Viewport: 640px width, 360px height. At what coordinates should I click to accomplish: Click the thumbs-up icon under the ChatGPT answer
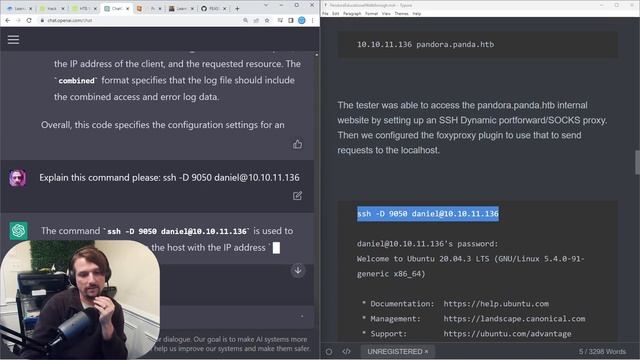click(298, 144)
